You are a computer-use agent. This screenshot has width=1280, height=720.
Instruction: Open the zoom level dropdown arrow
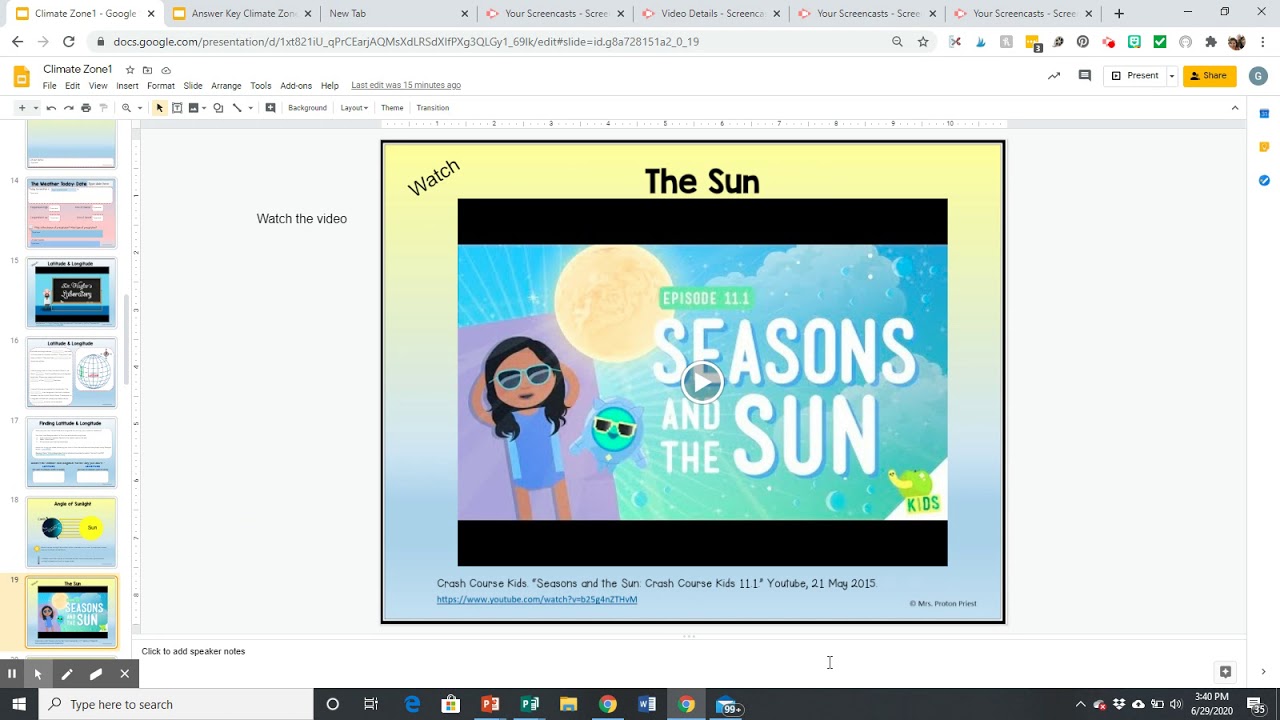pos(139,108)
